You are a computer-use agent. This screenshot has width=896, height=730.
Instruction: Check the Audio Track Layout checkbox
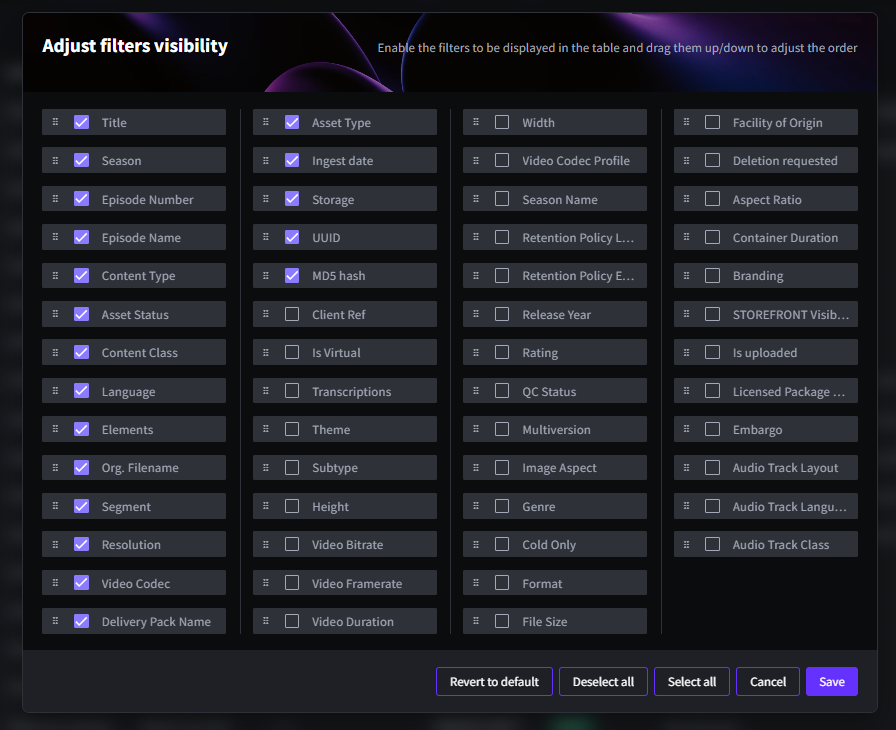click(x=712, y=467)
